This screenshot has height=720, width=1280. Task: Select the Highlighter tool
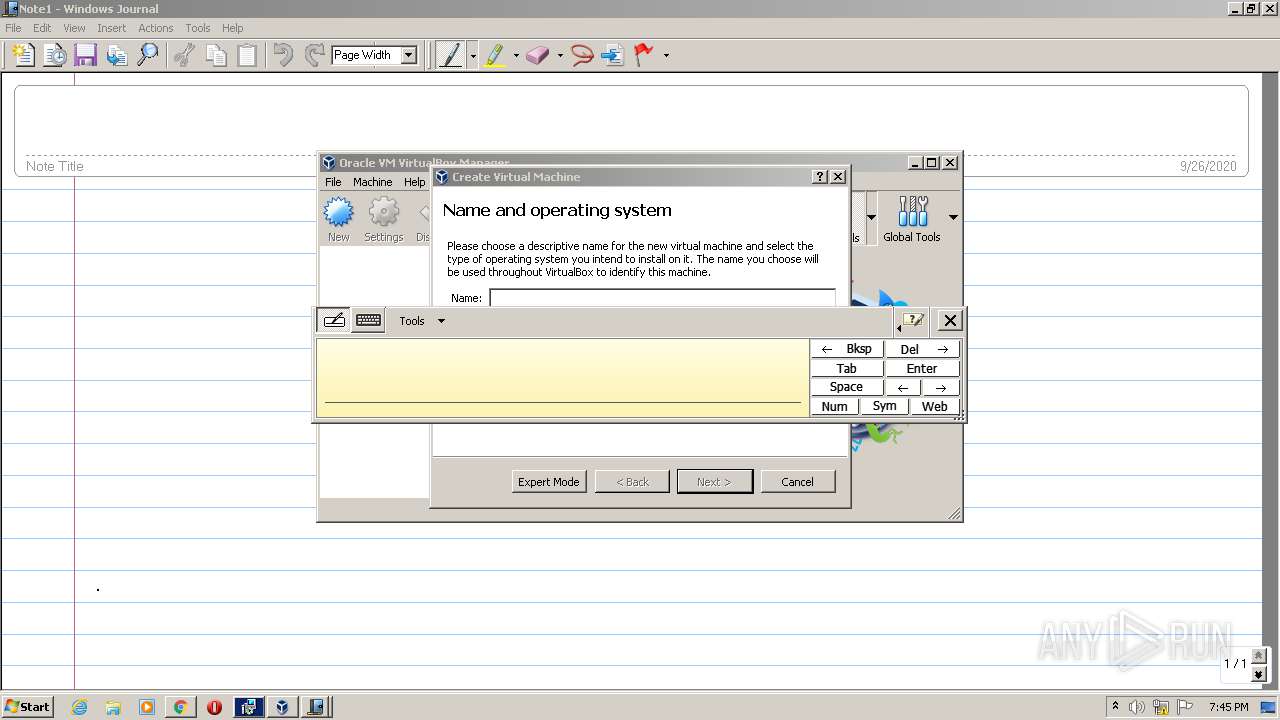coord(496,55)
